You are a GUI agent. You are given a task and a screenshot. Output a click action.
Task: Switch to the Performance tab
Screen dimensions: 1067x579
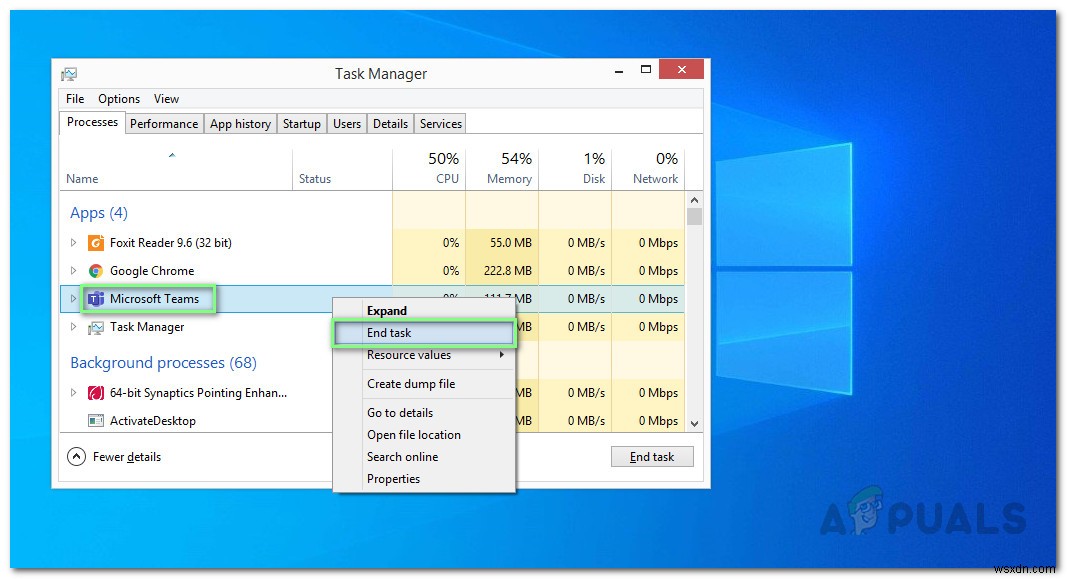click(x=164, y=123)
